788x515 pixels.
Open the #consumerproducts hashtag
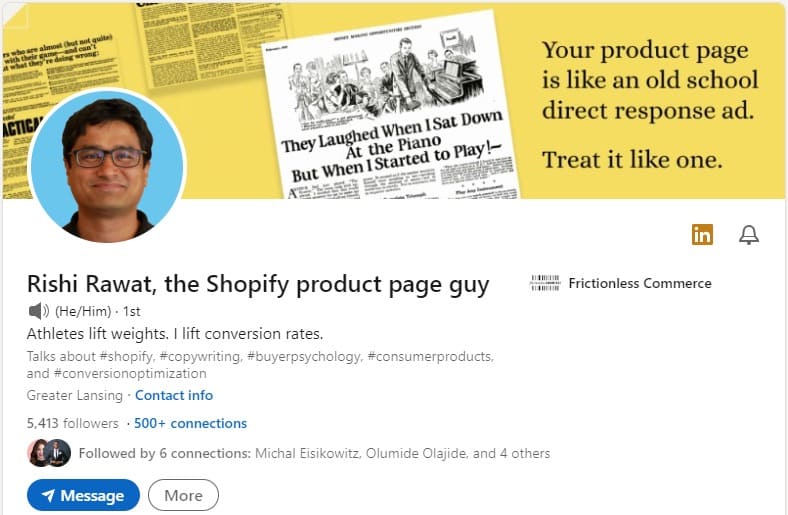[x=430, y=356]
